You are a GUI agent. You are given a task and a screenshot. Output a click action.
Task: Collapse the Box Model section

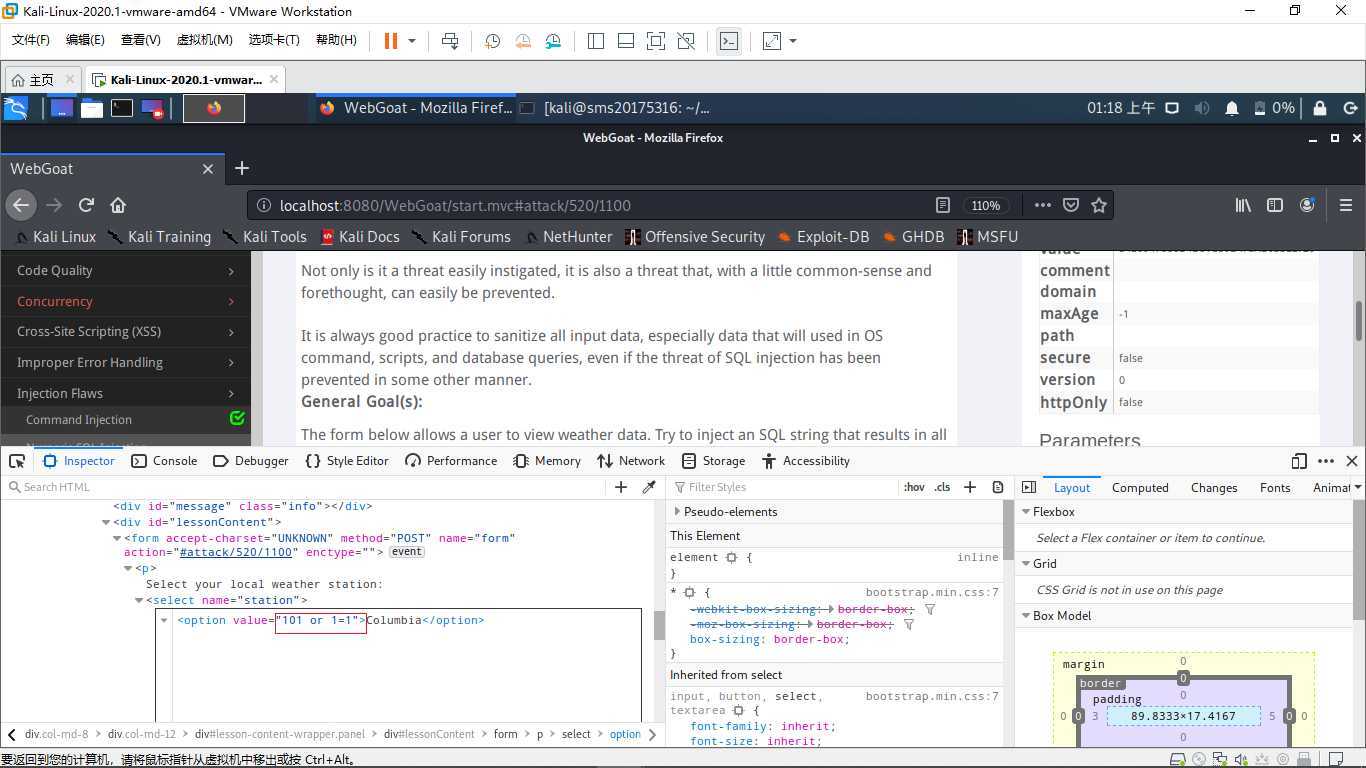point(1025,616)
